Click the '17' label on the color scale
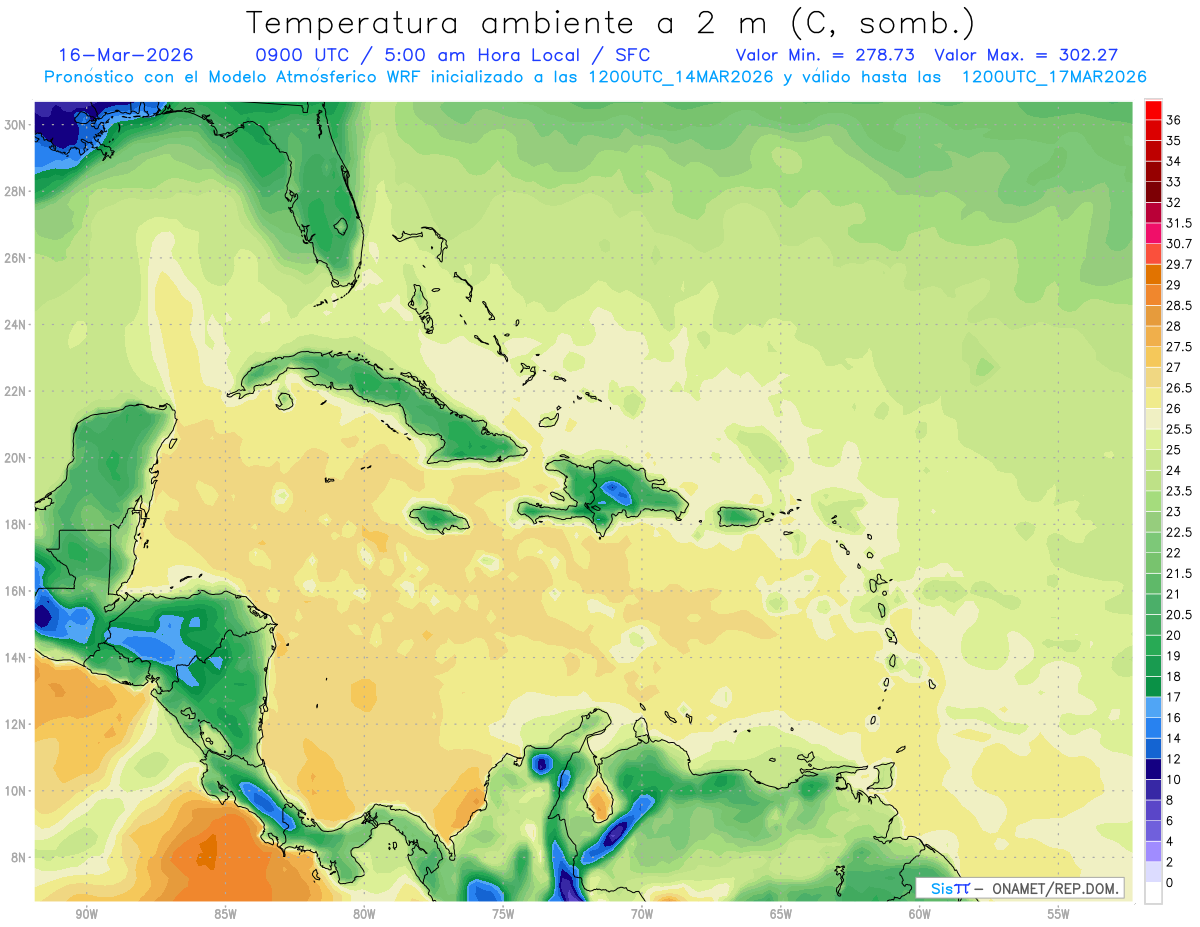 1174,697
